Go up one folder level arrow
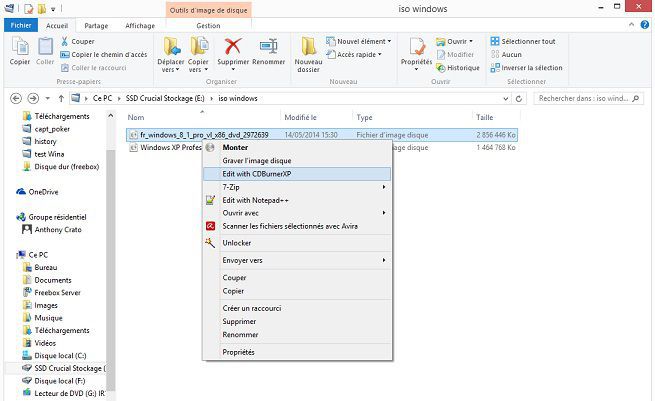This screenshot has width=655, height=401. pyautogui.click(x=61, y=99)
